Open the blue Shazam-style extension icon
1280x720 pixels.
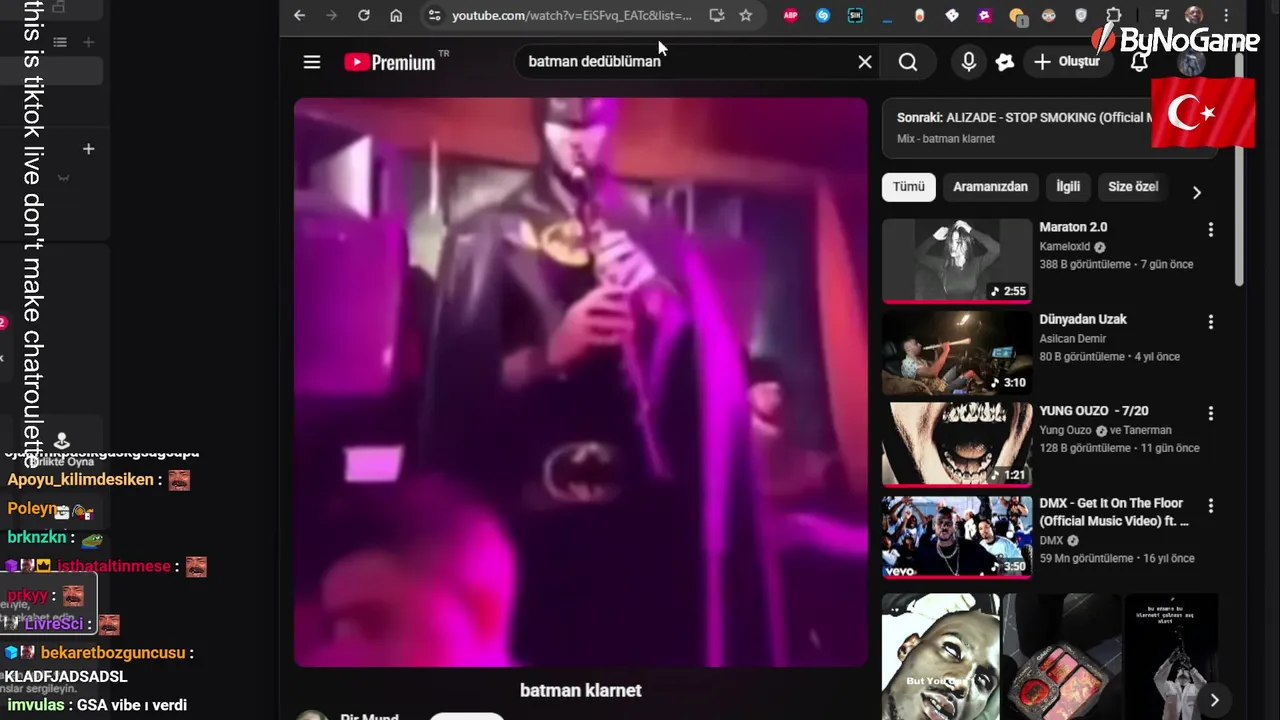pos(823,15)
